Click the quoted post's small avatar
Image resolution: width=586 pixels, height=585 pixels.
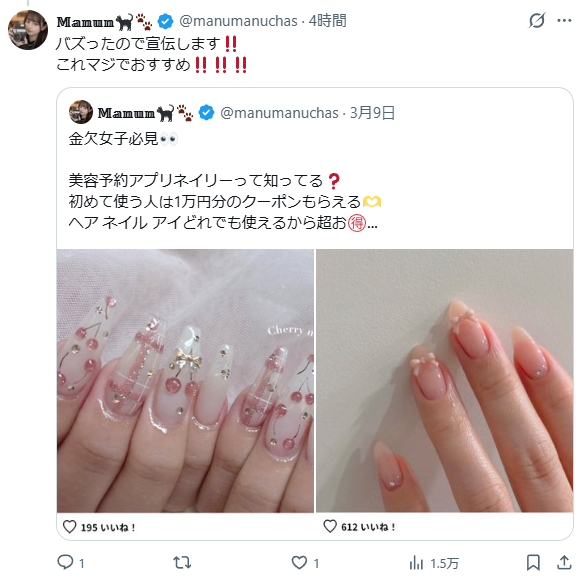coord(81,112)
